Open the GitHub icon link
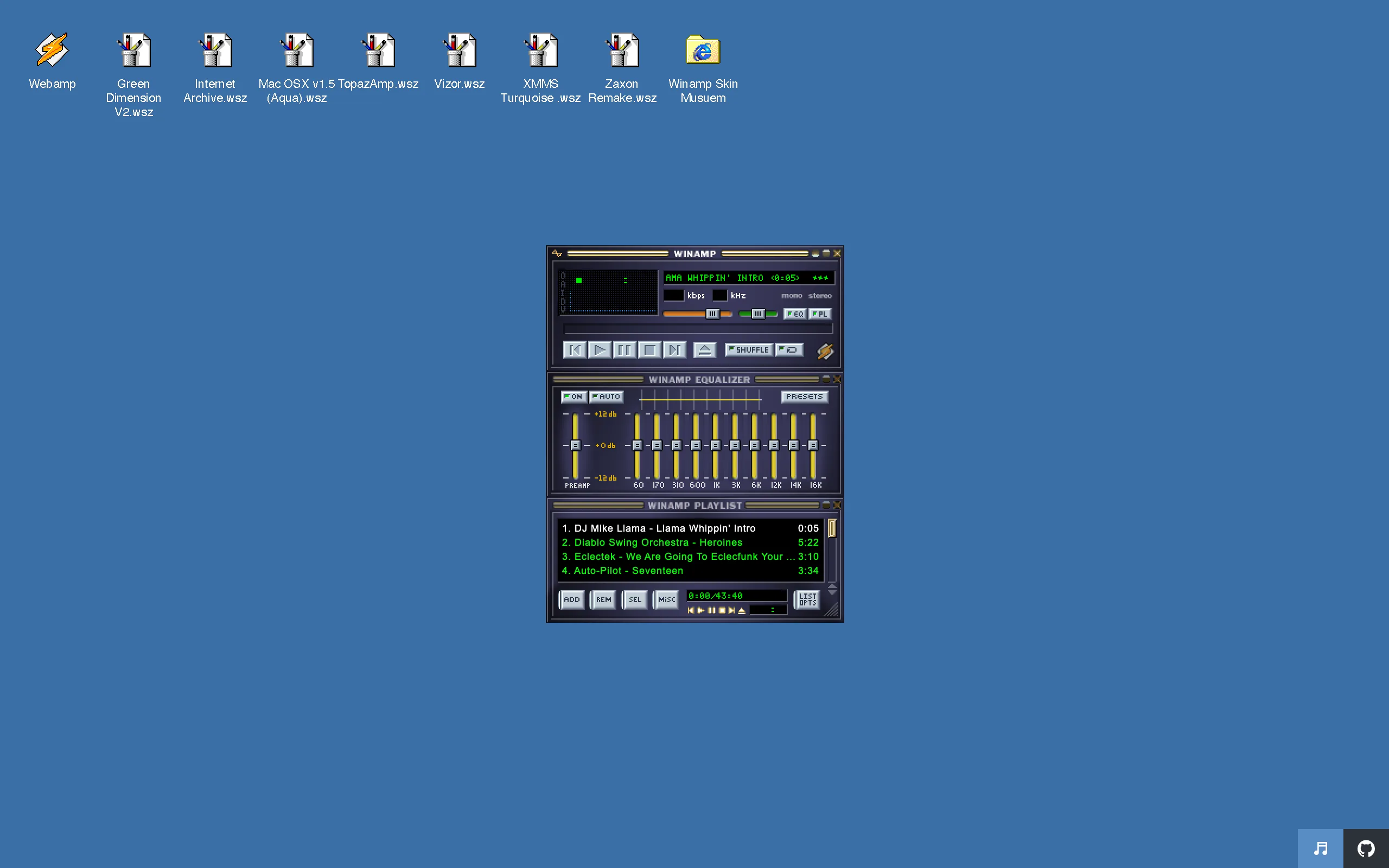This screenshot has width=1389, height=868. pos(1366,848)
